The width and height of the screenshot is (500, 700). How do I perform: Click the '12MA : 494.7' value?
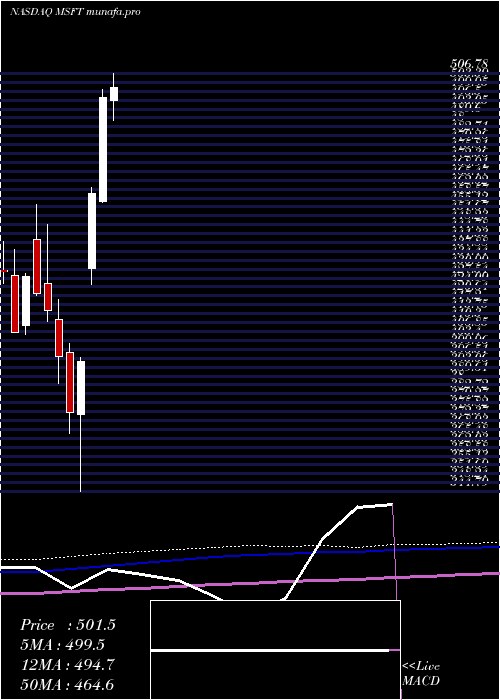67,665
